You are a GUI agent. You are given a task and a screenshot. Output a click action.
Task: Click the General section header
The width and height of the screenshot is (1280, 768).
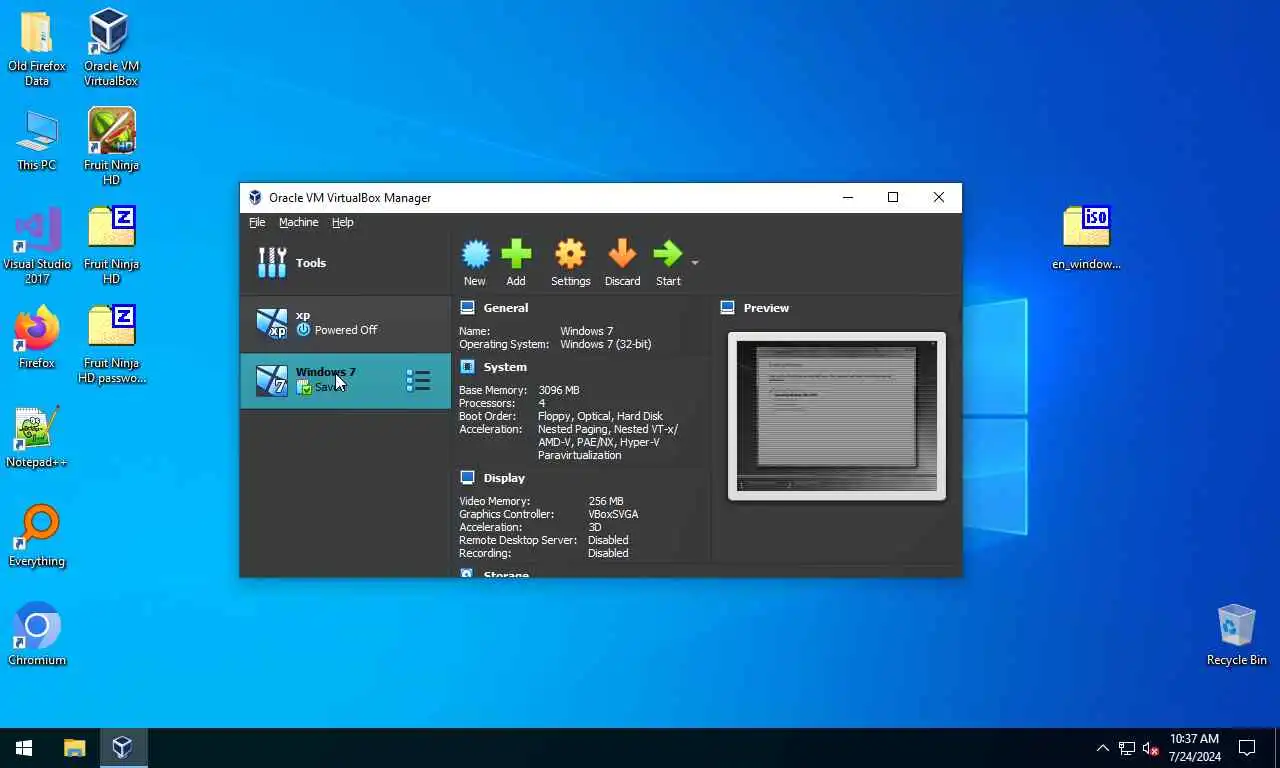click(505, 308)
